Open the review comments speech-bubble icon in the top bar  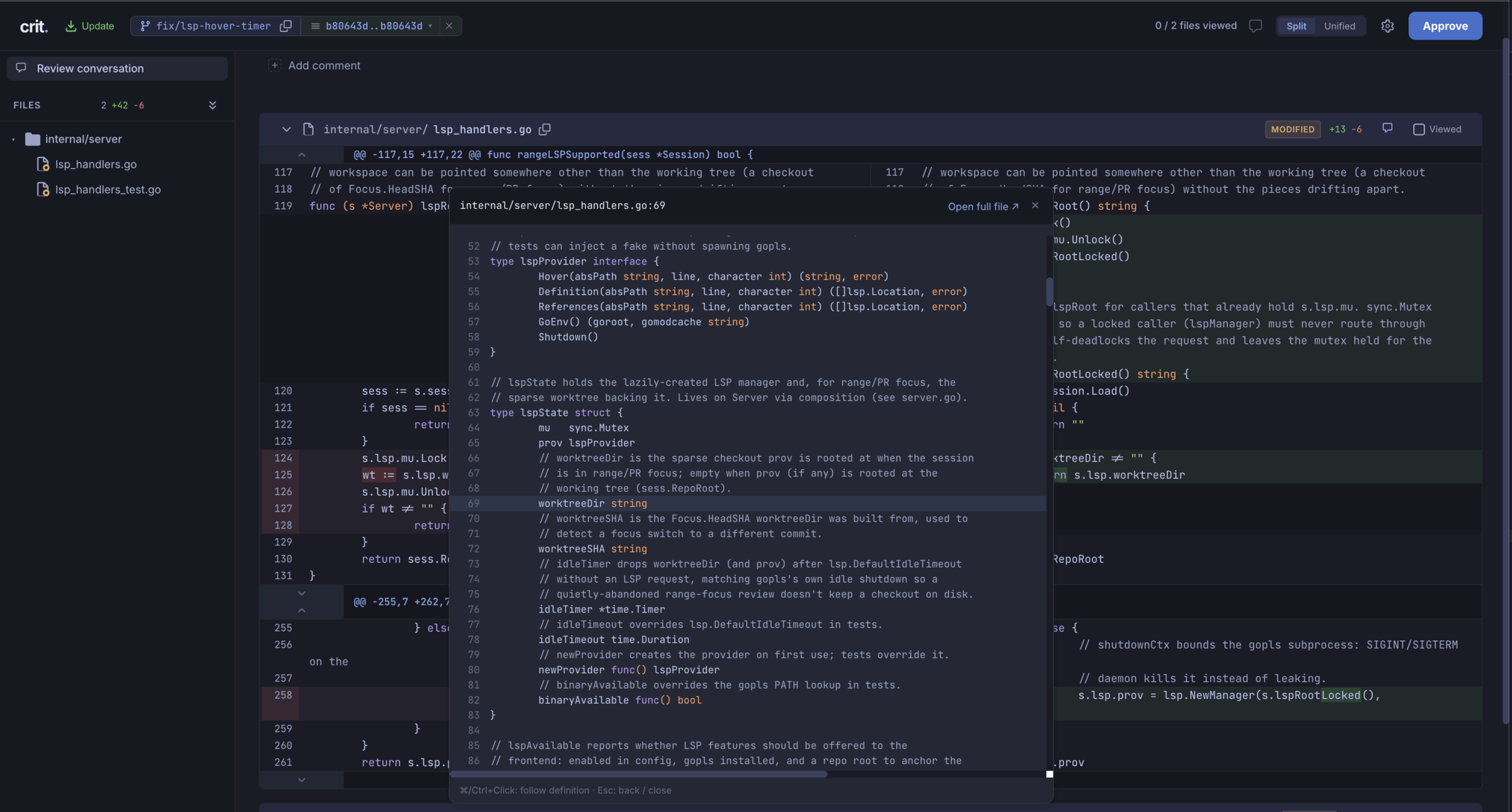pyautogui.click(x=1256, y=26)
